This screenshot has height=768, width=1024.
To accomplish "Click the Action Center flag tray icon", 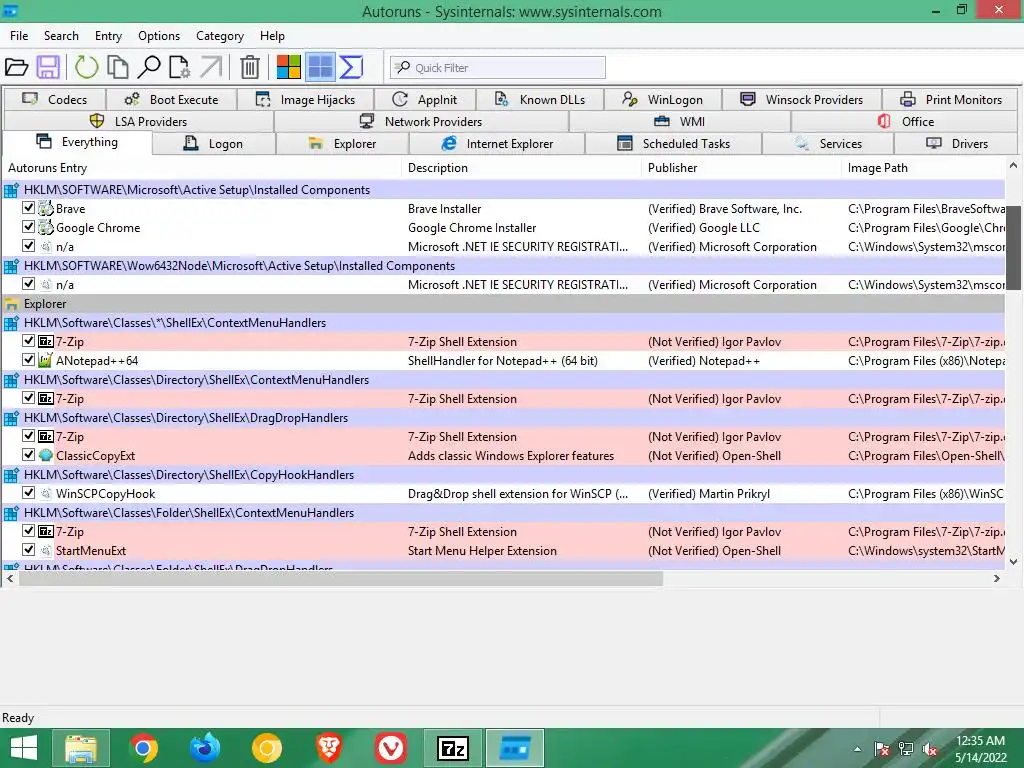I will 881,749.
